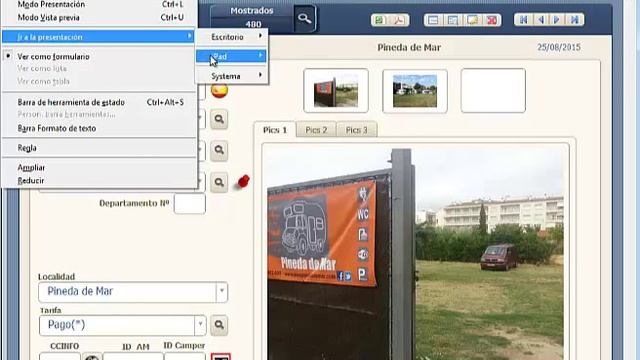
Task: Go to the next record arrow
Action: (x=557, y=20)
